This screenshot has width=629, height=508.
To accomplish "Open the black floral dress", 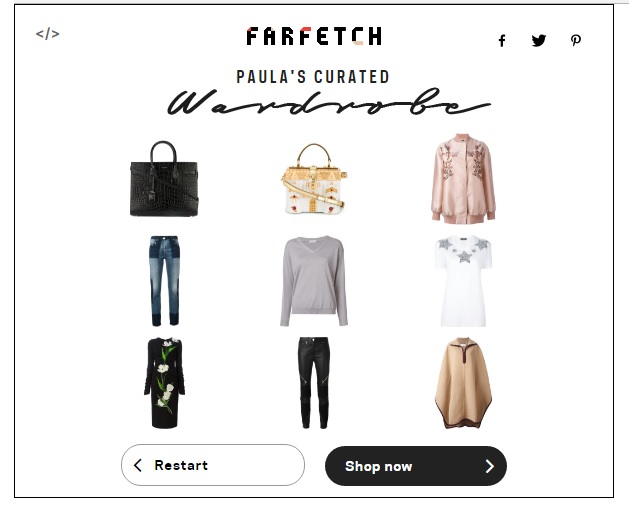I will coord(164,383).
